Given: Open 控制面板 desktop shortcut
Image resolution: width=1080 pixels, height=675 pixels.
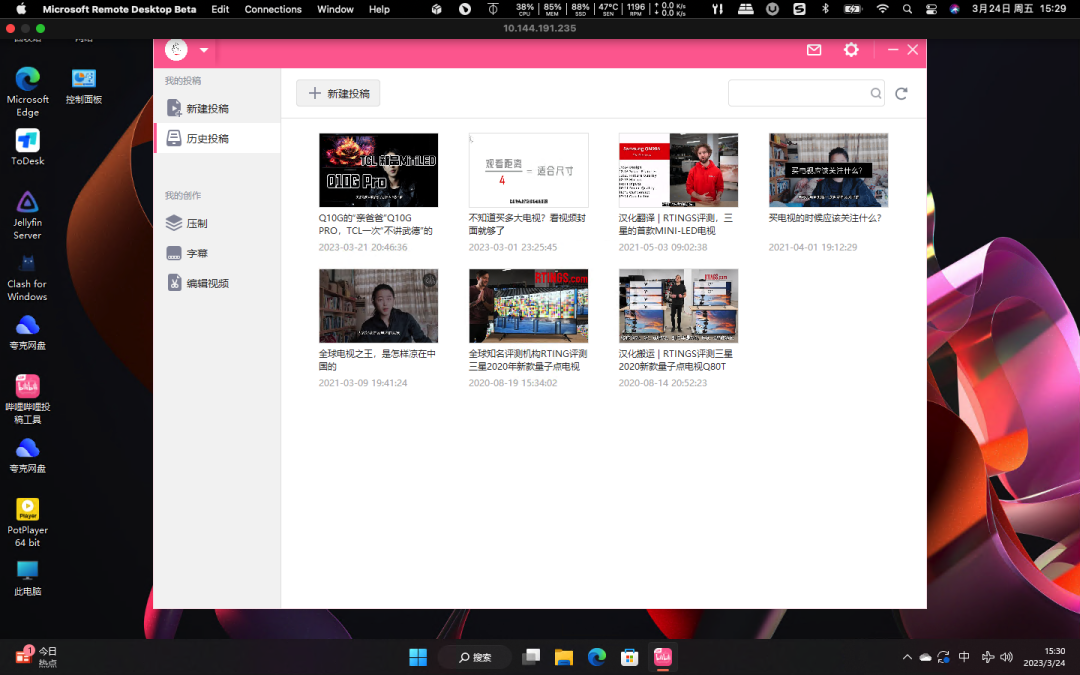Looking at the screenshot, I should [x=84, y=87].
